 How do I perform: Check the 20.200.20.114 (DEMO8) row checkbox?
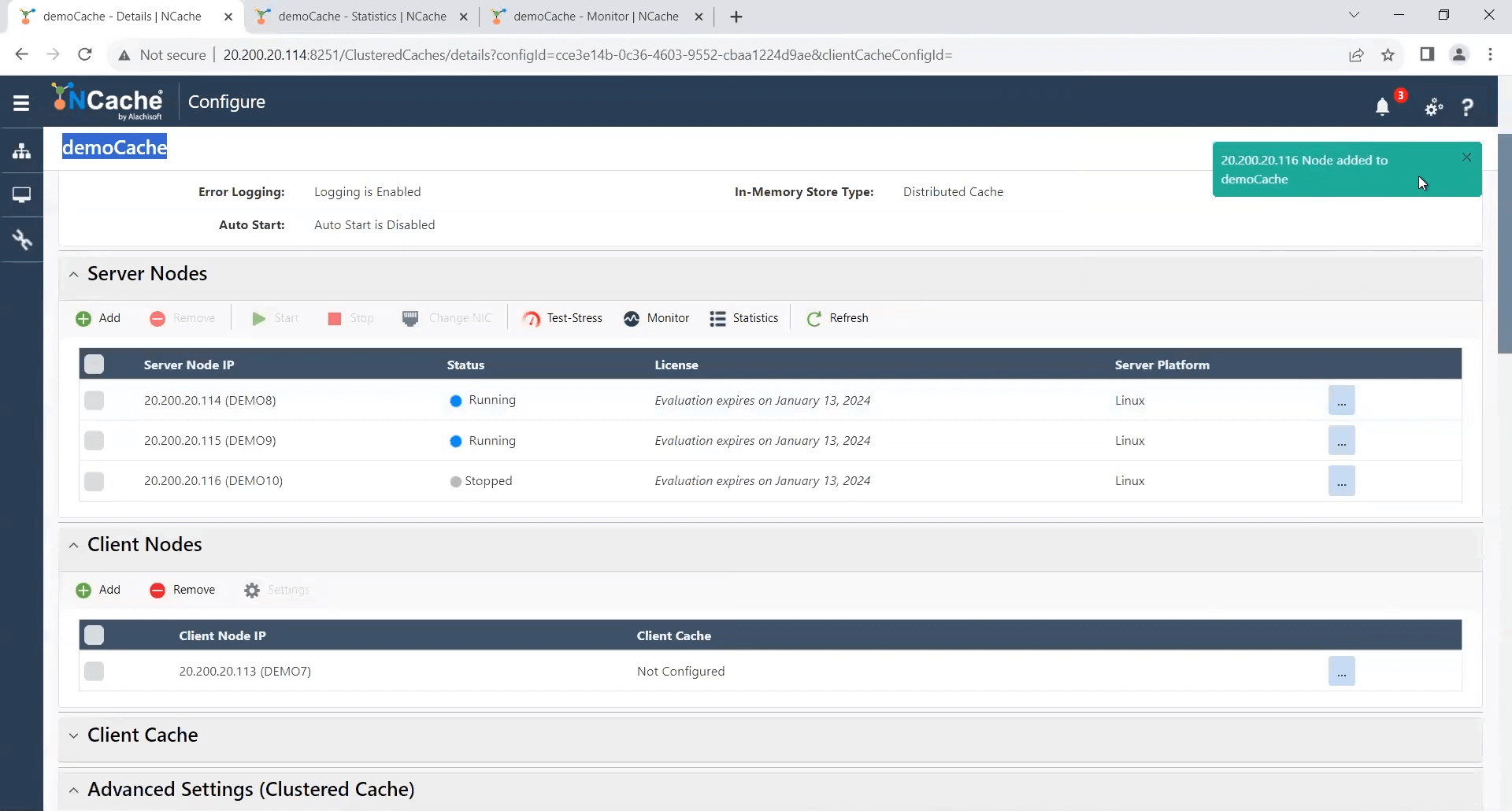click(x=94, y=400)
